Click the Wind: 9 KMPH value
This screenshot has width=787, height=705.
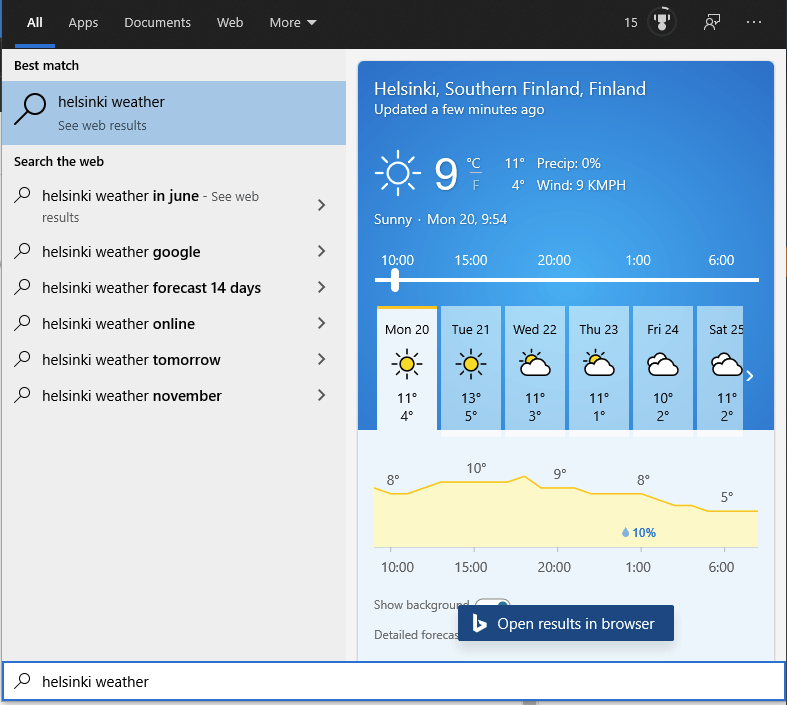(581, 185)
